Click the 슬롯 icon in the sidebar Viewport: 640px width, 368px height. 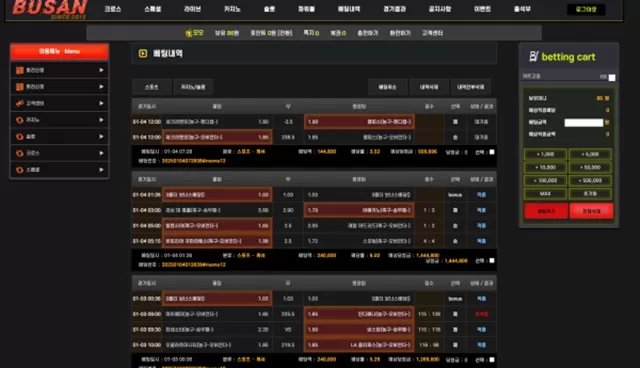coord(20,137)
